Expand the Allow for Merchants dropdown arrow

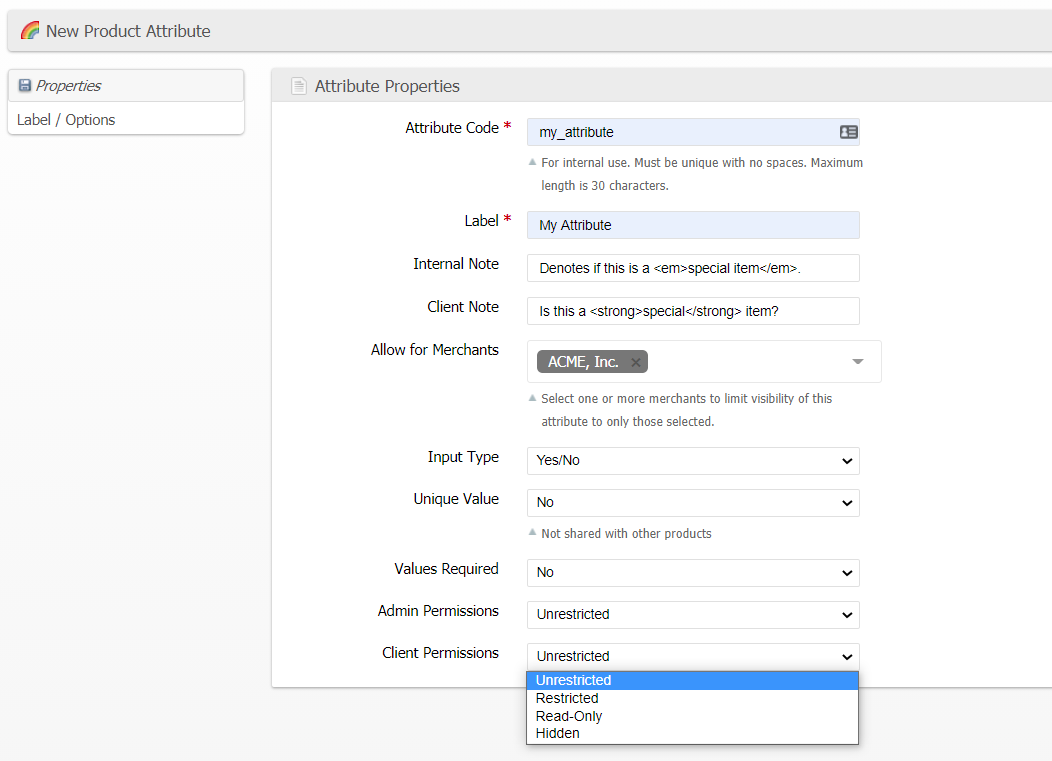tap(857, 362)
